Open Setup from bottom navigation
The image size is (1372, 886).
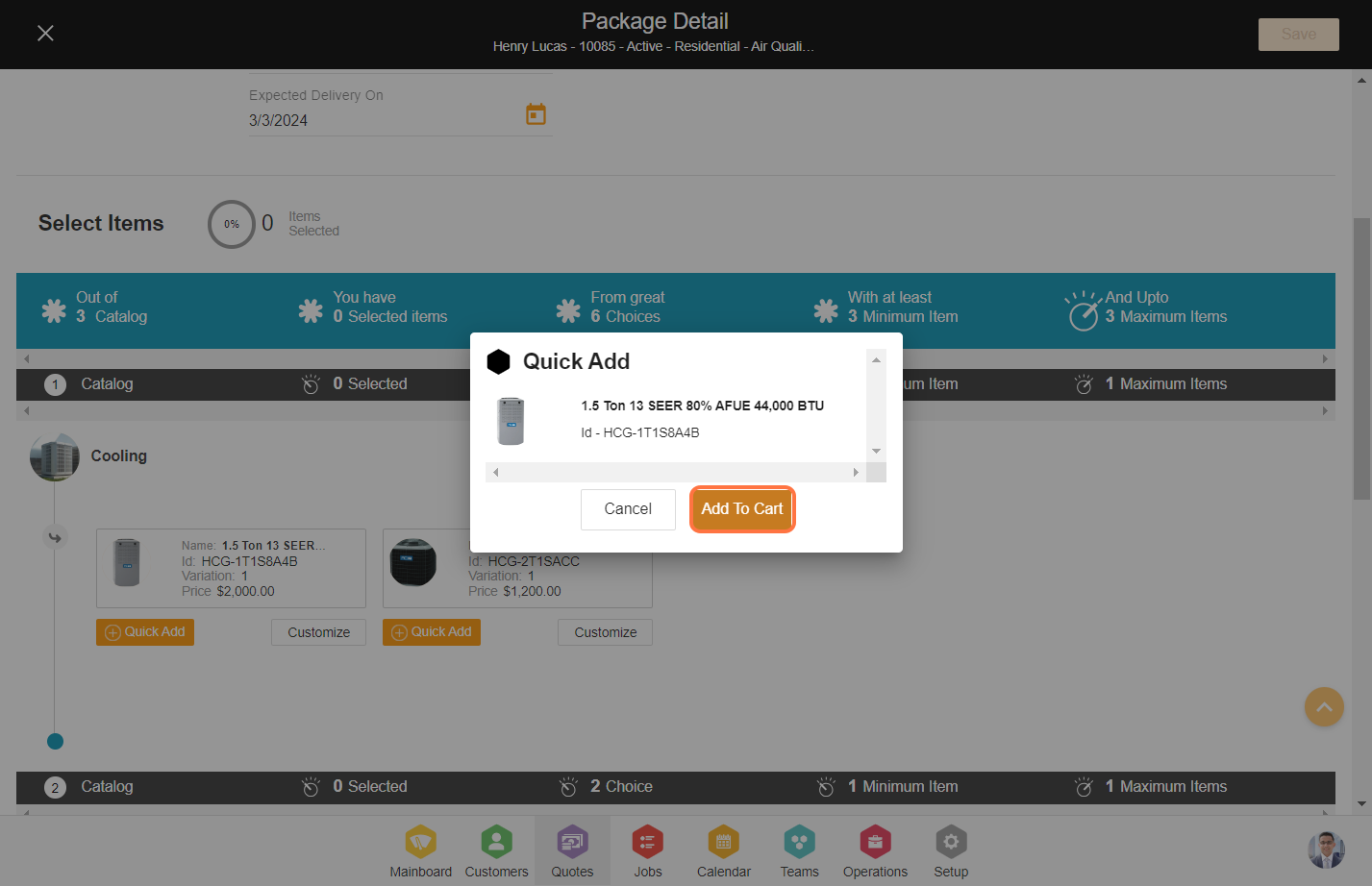[x=951, y=851]
